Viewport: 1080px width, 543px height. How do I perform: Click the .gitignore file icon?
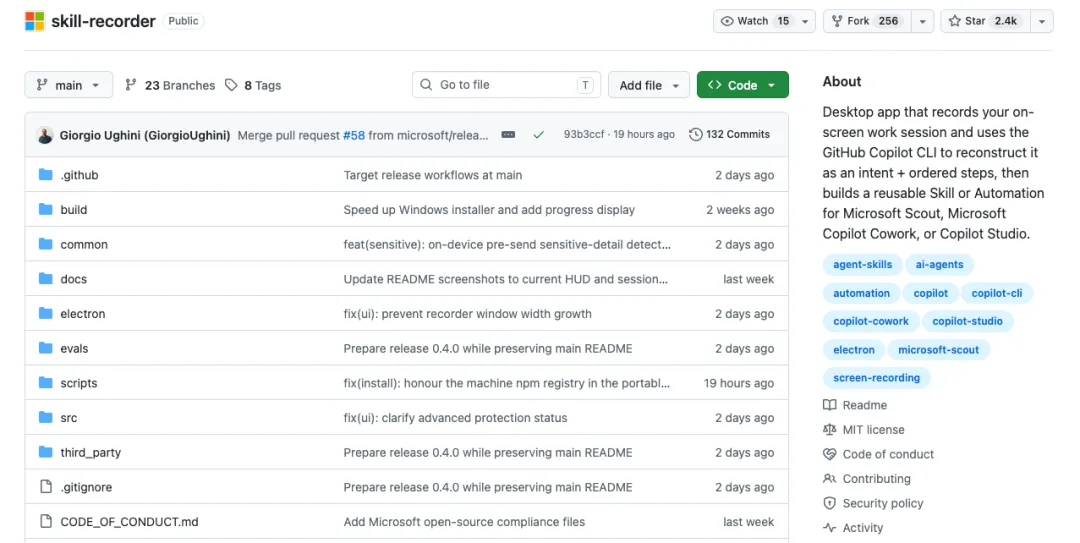(45, 486)
